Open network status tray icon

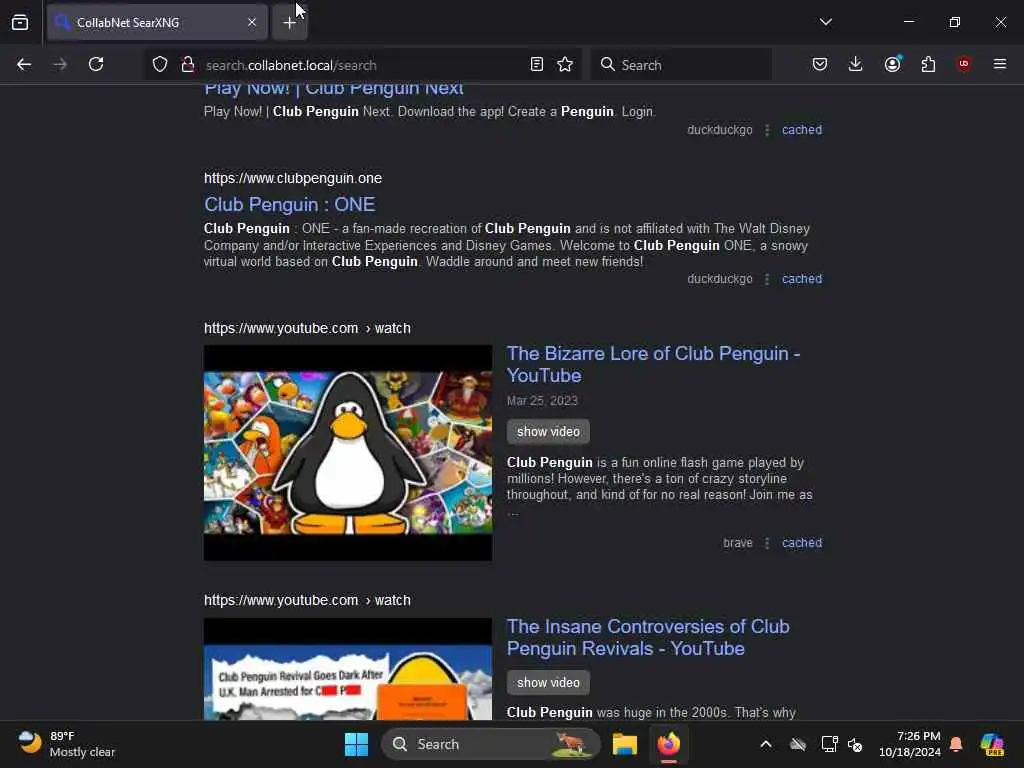(829, 744)
